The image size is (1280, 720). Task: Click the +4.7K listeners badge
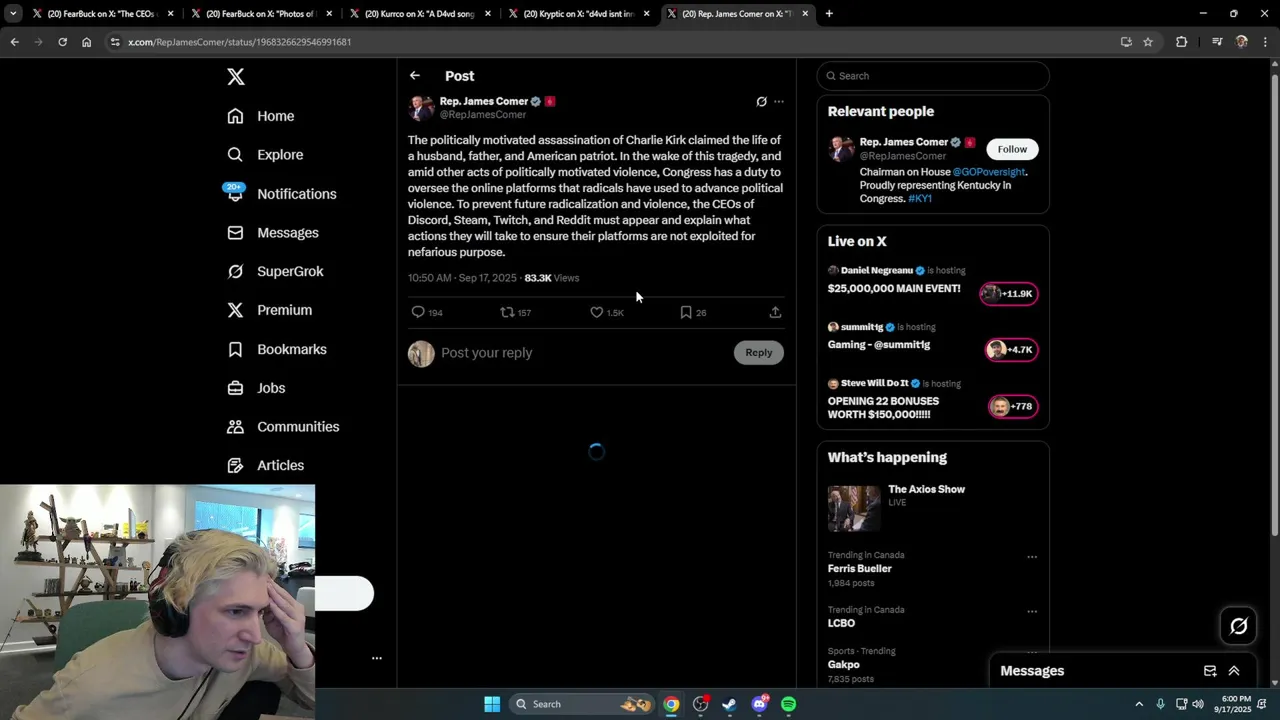1010,350
